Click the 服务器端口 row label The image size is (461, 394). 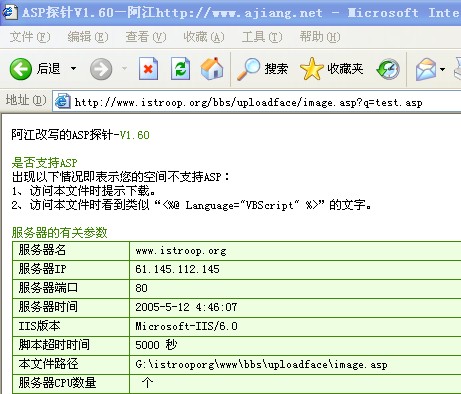[48, 288]
